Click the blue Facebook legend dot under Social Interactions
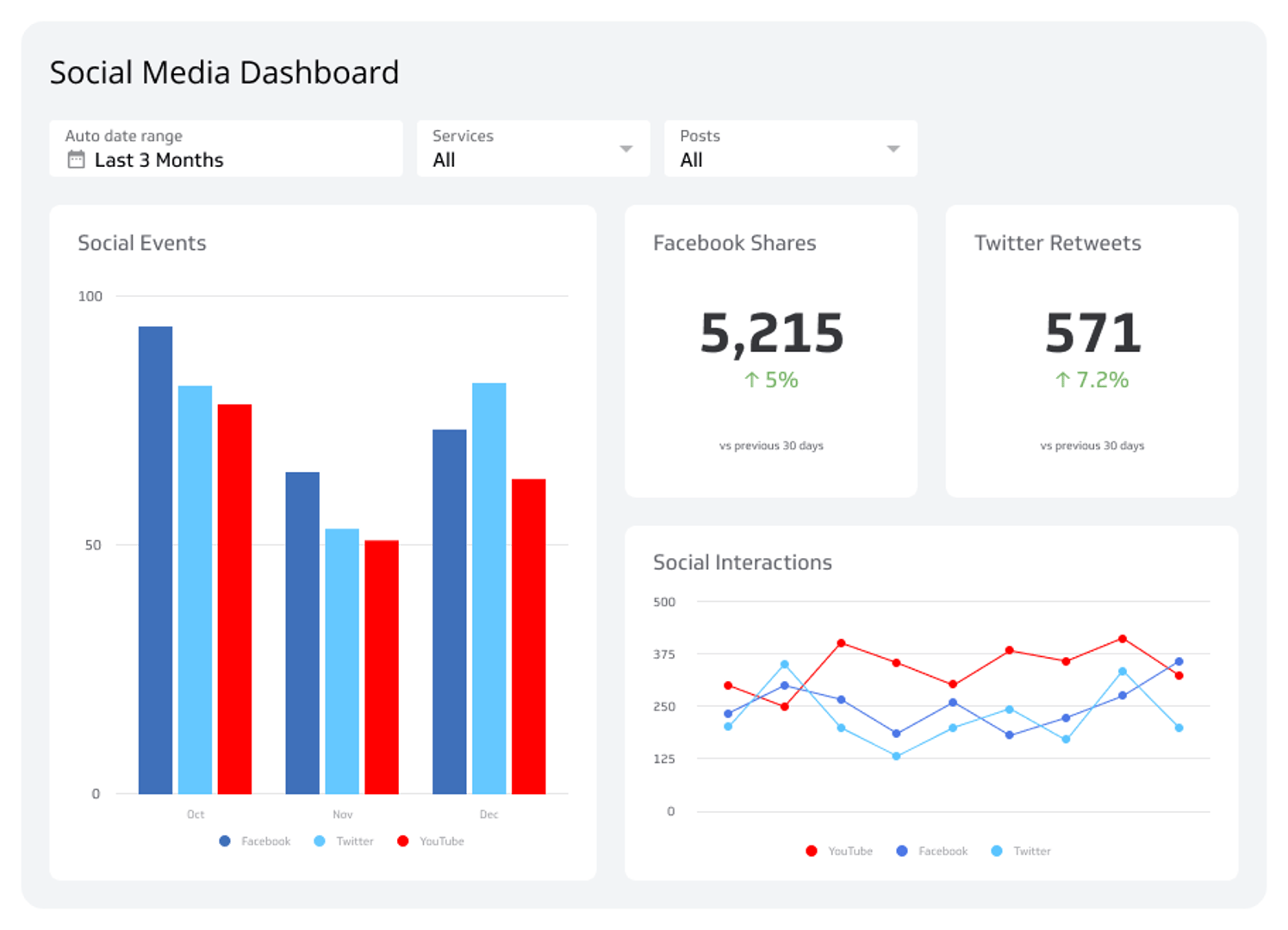This screenshot has width=1288, height=930. 901,851
